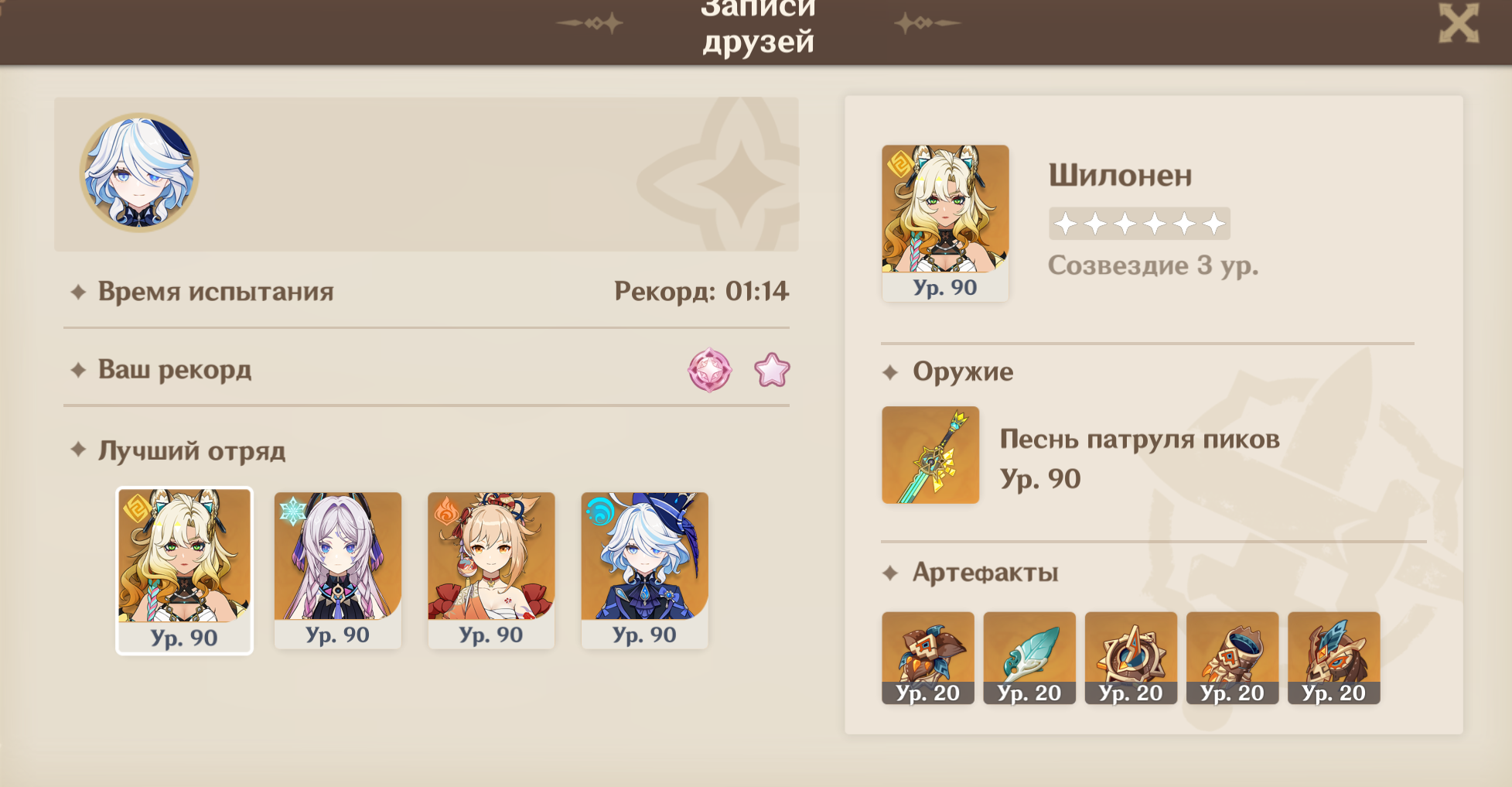Click the pink star record icon
The height and width of the screenshot is (787, 1512).
point(772,370)
